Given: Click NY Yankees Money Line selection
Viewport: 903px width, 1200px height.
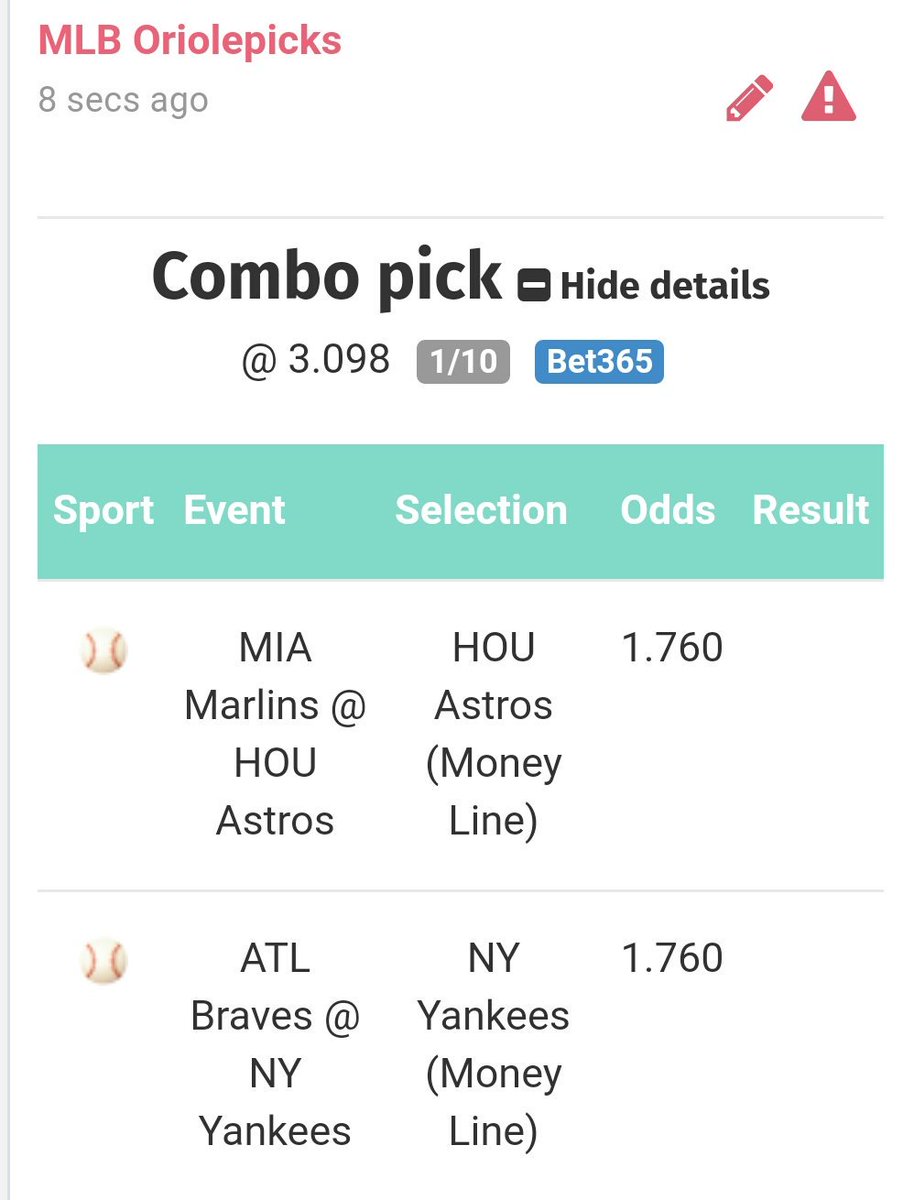Looking at the screenshot, I should click(494, 1045).
